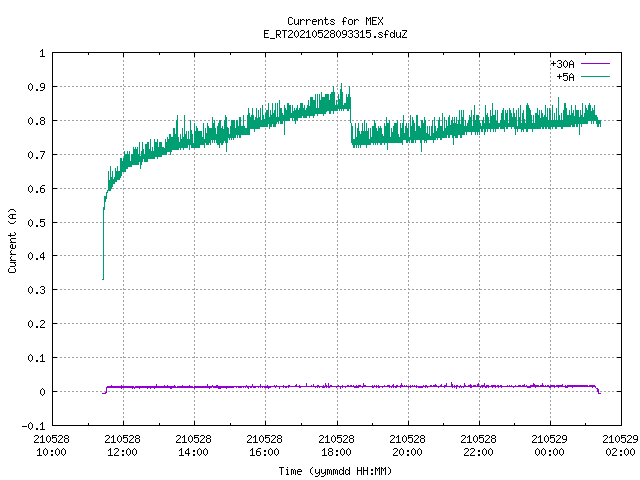This screenshot has width=640, height=480.
Task: Click the y-axis tick label 0.6
Action: [37, 189]
